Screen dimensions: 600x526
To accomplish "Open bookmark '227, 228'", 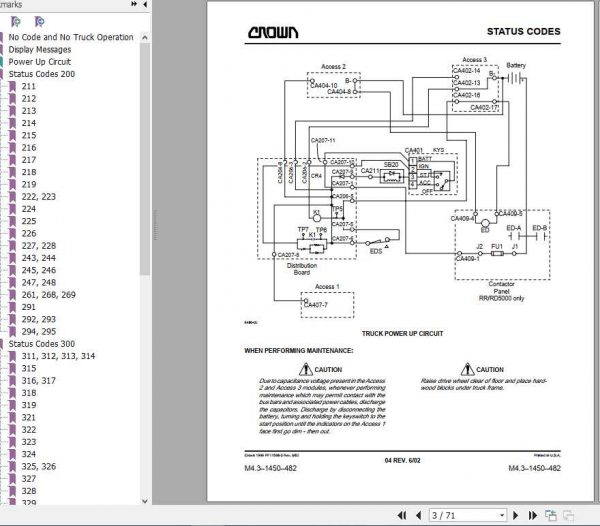I will (39, 246).
